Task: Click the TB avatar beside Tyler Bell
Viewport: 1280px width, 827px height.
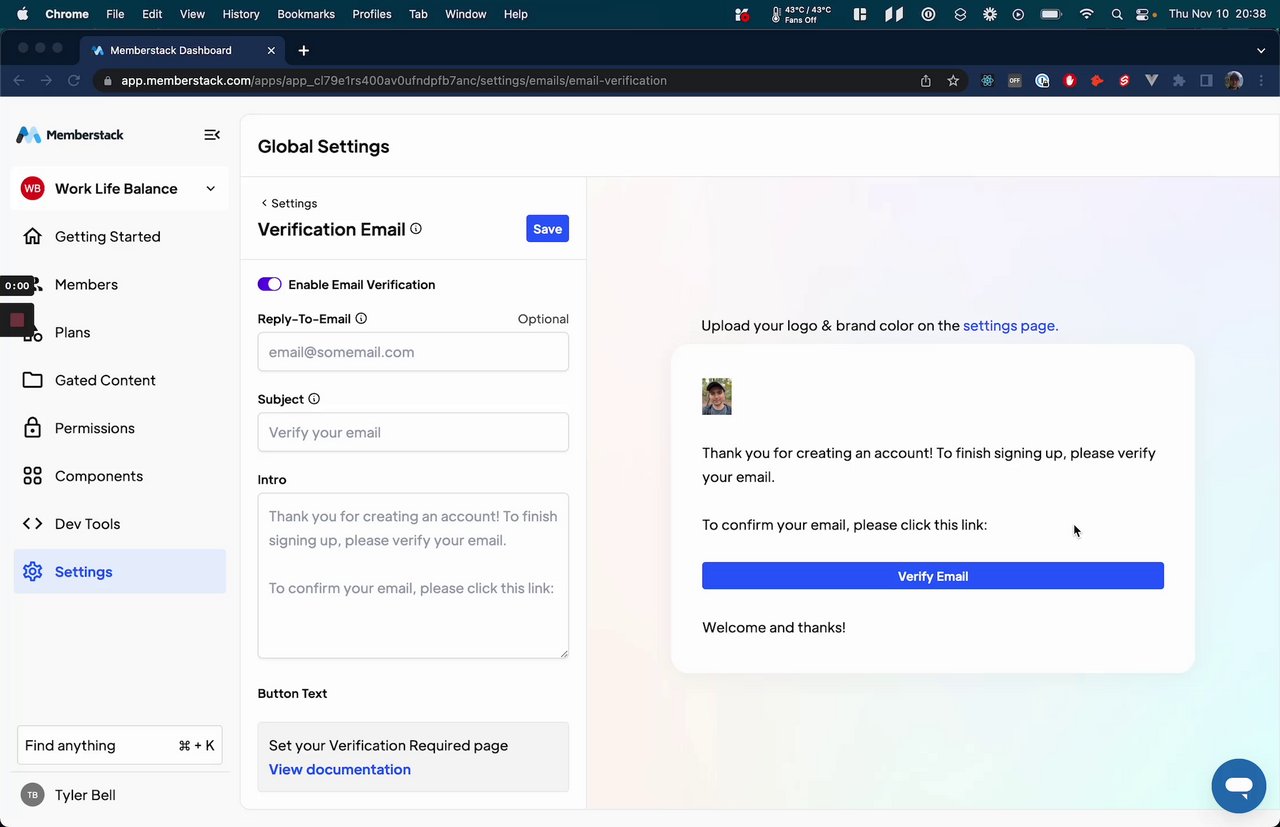Action: tap(33, 795)
